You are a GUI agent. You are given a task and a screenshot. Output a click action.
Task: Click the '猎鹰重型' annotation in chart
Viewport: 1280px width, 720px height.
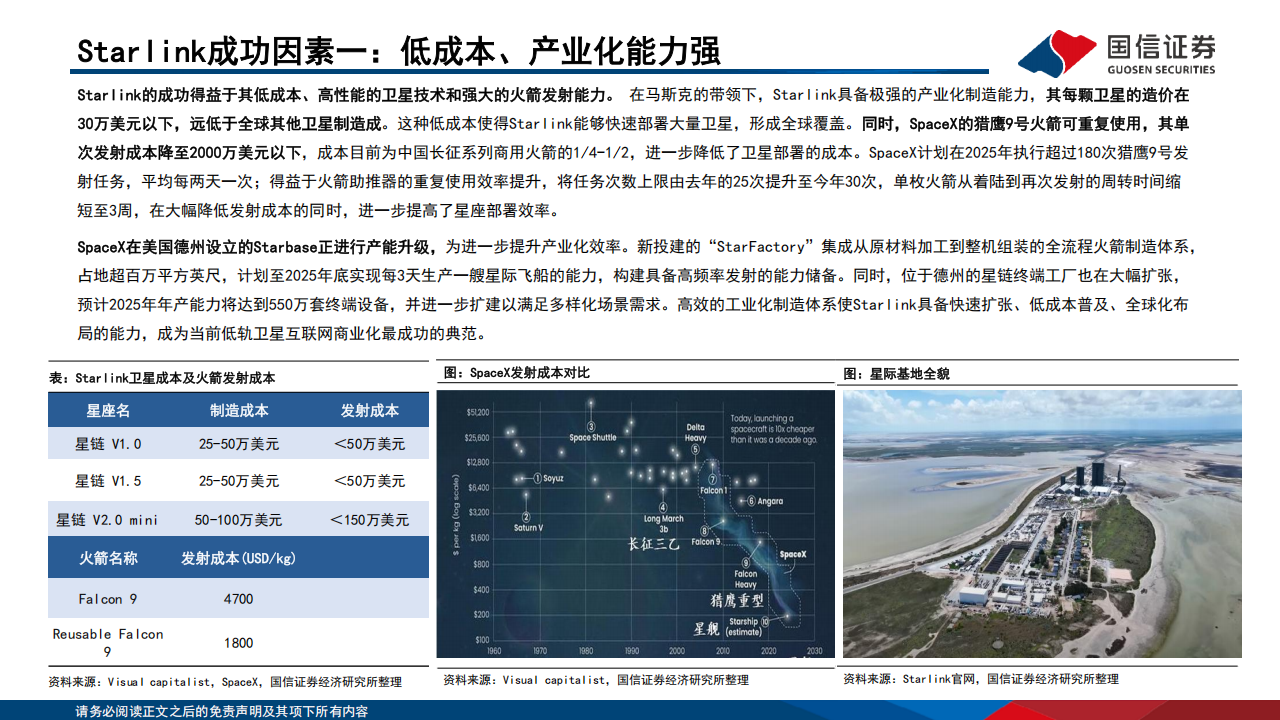(x=737, y=600)
